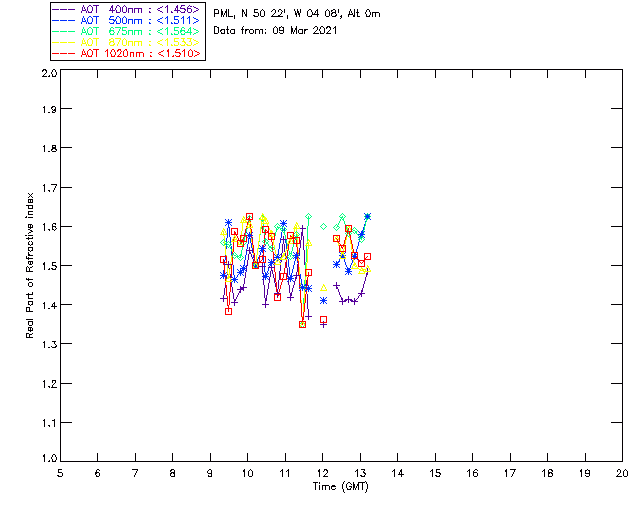The width and height of the screenshot is (640, 512).
Task: Click the 'Real Part of Refractive Index' axis label
Action: (x=30, y=265)
